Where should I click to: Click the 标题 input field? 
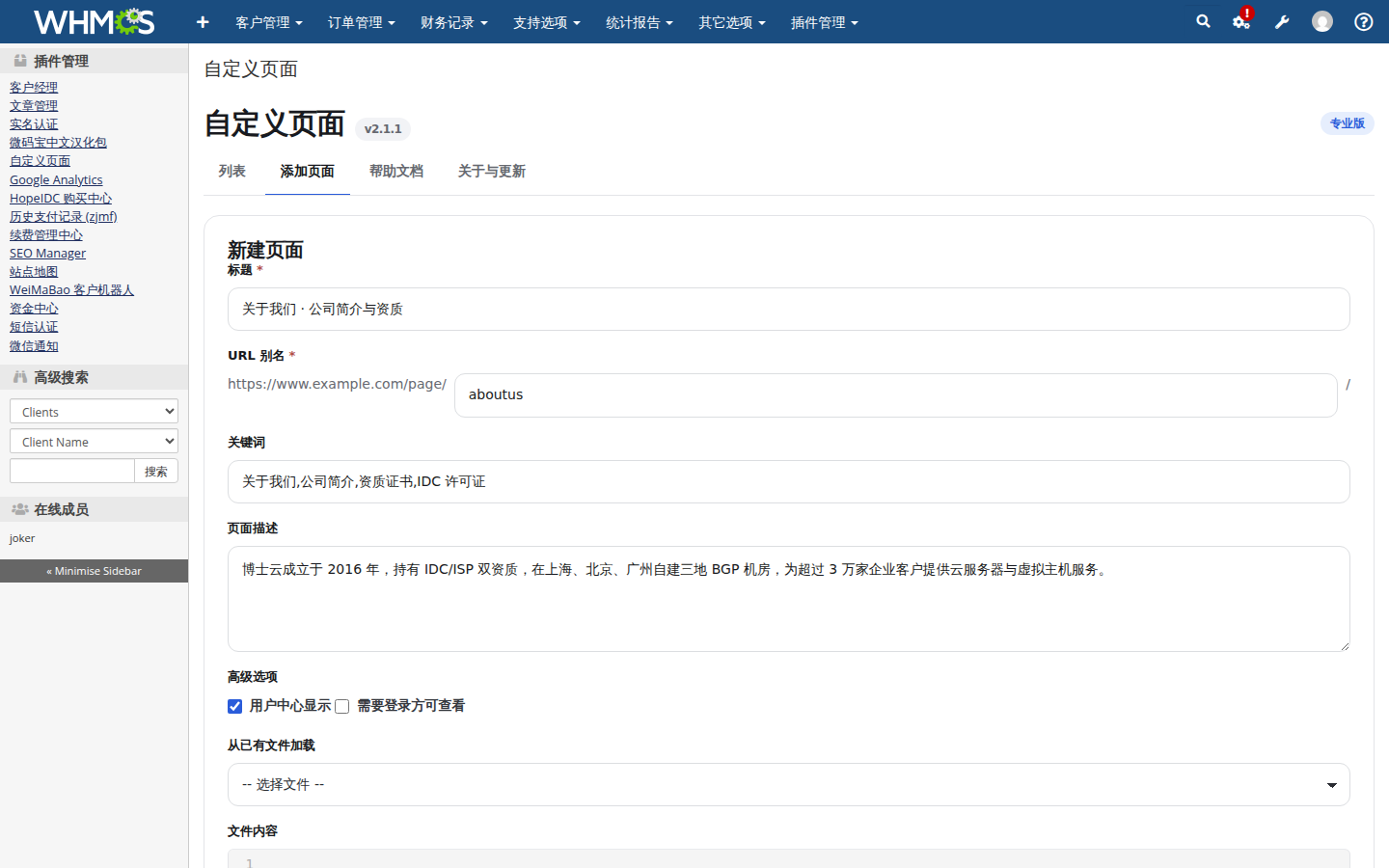789,310
